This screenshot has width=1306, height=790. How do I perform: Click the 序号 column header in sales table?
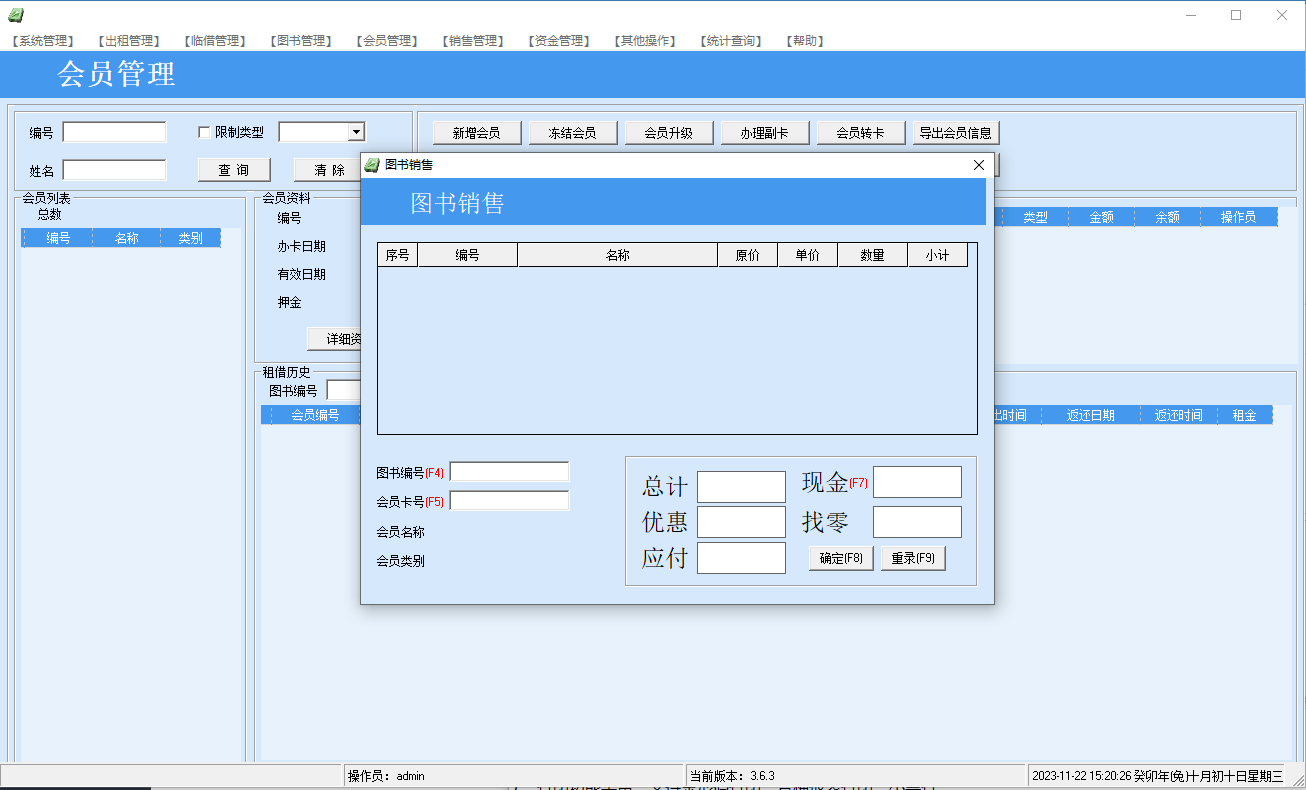(x=398, y=255)
